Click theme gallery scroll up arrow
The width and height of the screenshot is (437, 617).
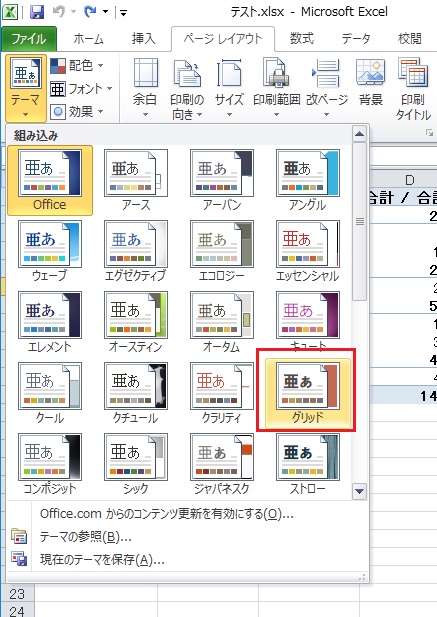pos(360,134)
